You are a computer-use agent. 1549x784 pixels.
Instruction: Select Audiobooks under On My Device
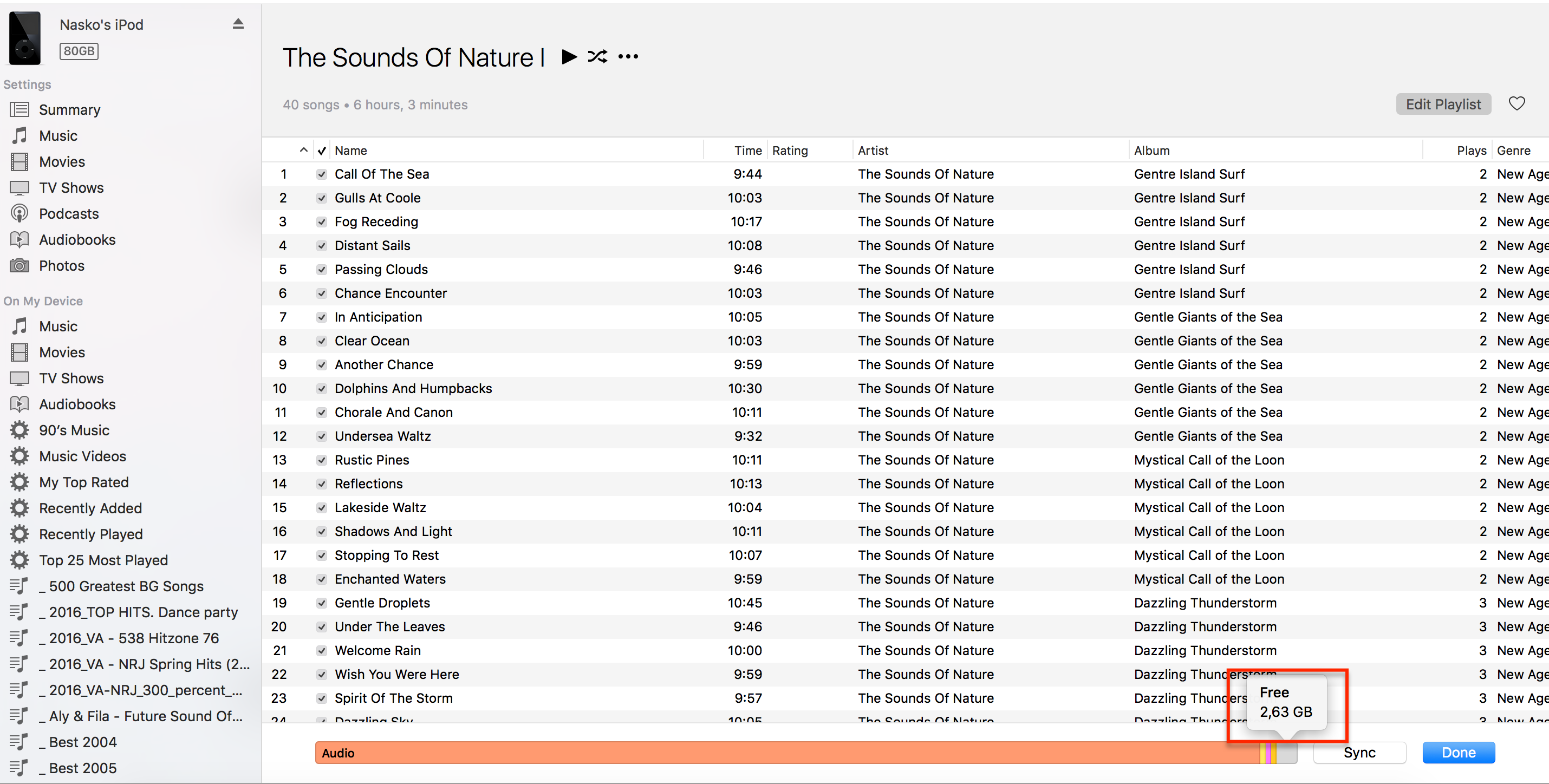(77, 404)
